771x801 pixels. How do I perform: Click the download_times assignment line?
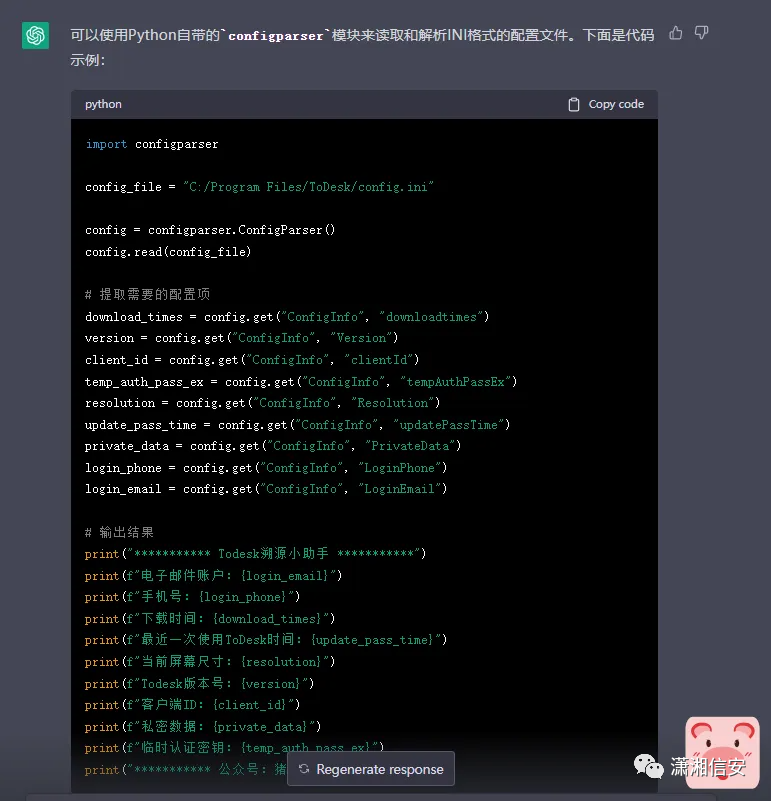tap(287, 317)
